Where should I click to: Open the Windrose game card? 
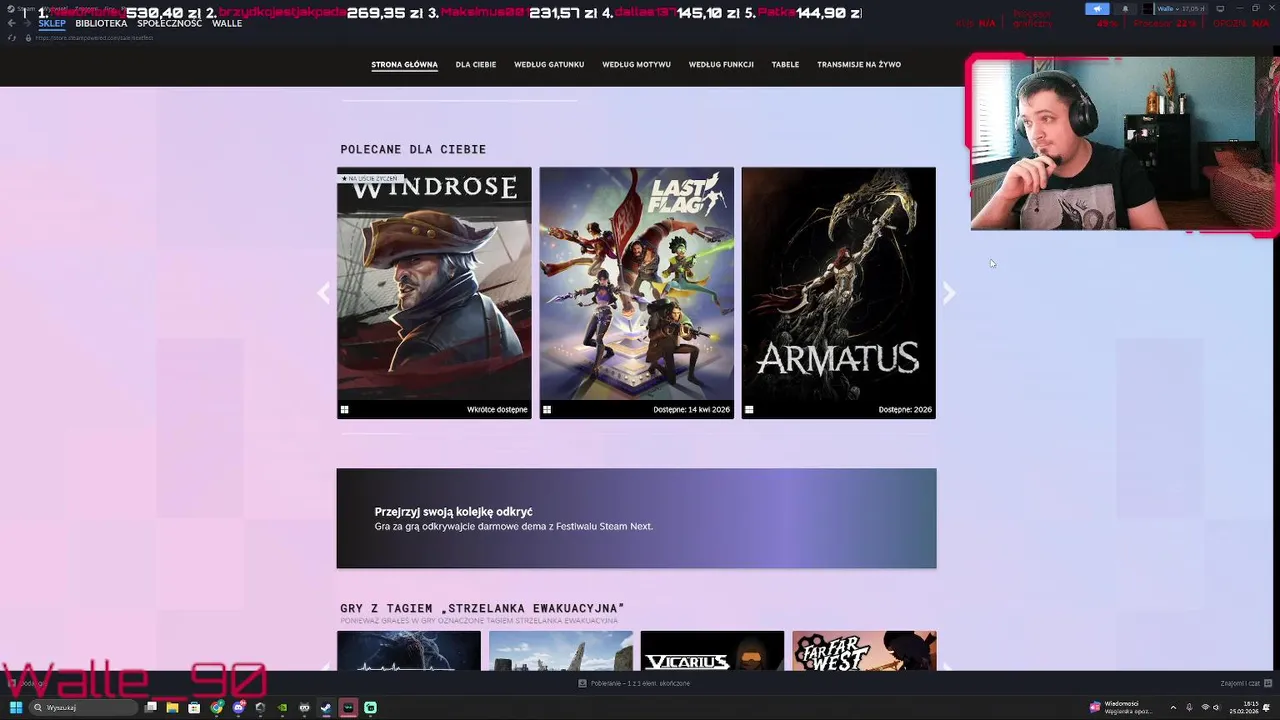[x=434, y=293]
